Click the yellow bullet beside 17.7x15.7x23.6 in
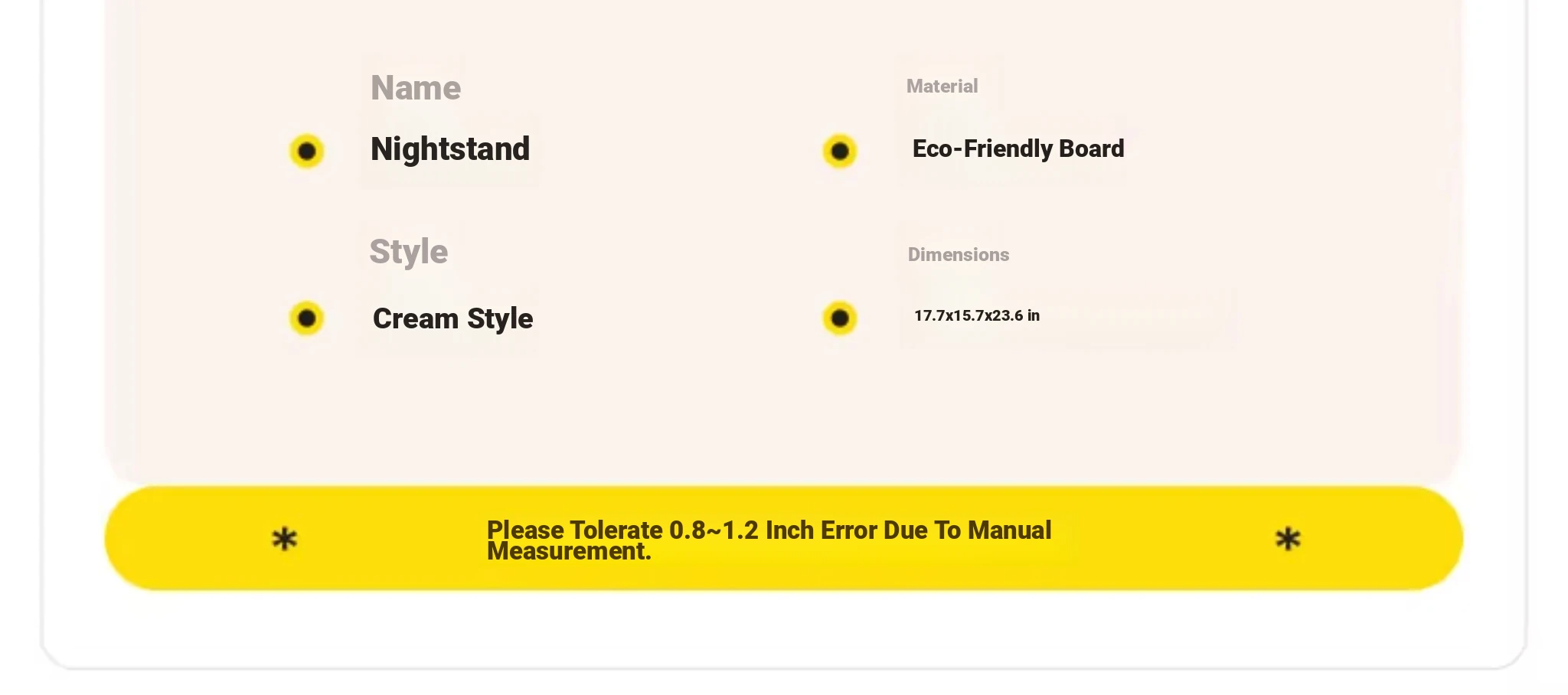1568x695 pixels. click(x=839, y=318)
